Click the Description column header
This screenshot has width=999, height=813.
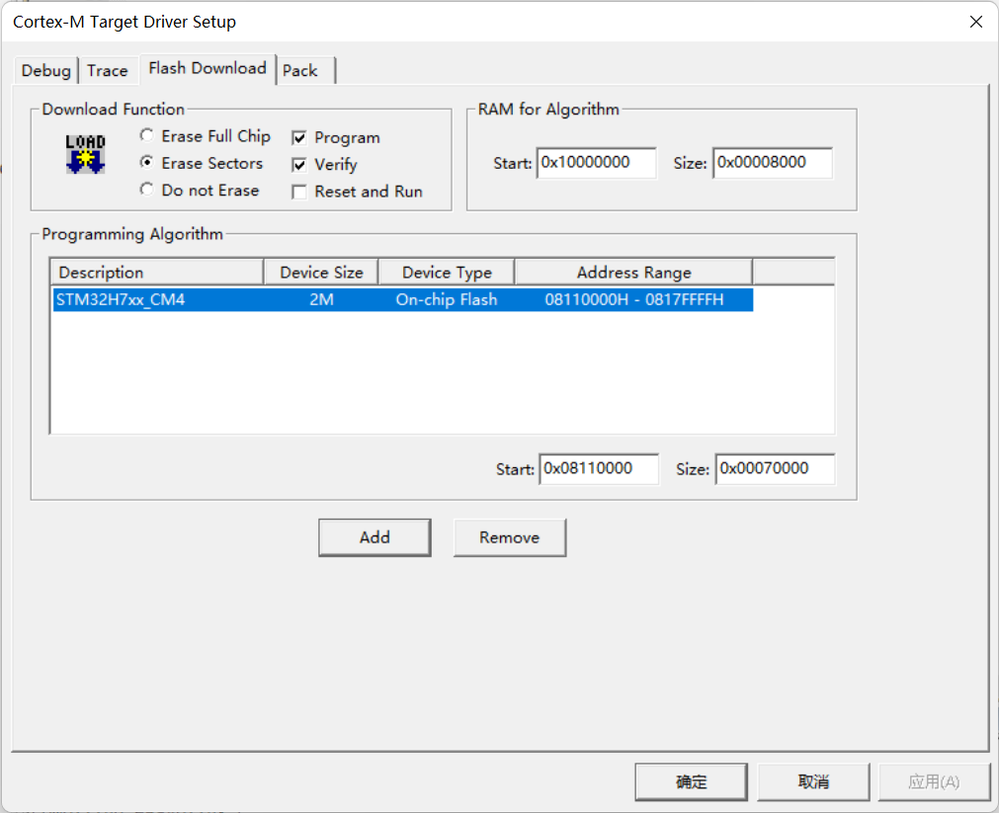coord(157,272)
